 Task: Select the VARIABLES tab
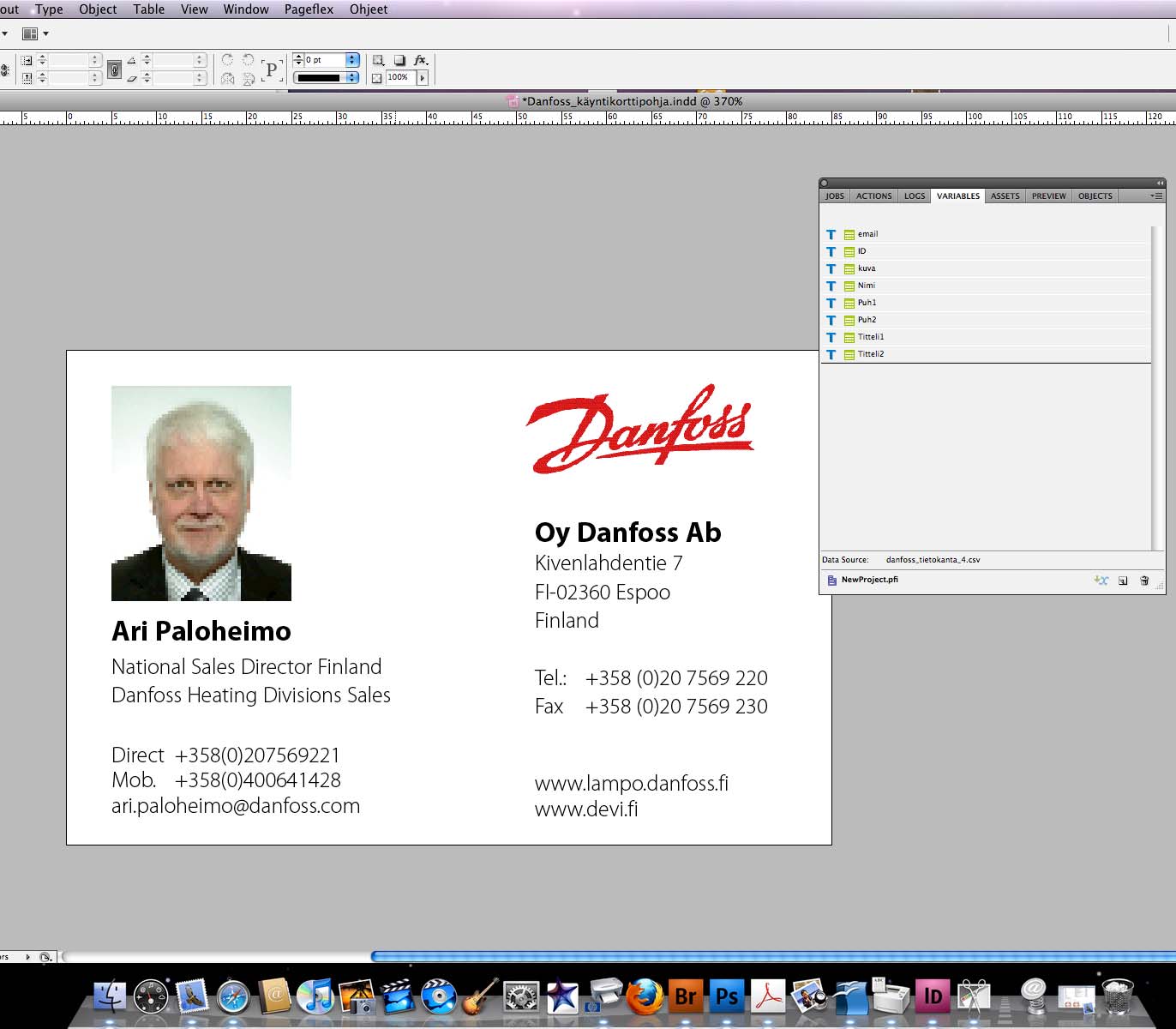tap(957, 196)
